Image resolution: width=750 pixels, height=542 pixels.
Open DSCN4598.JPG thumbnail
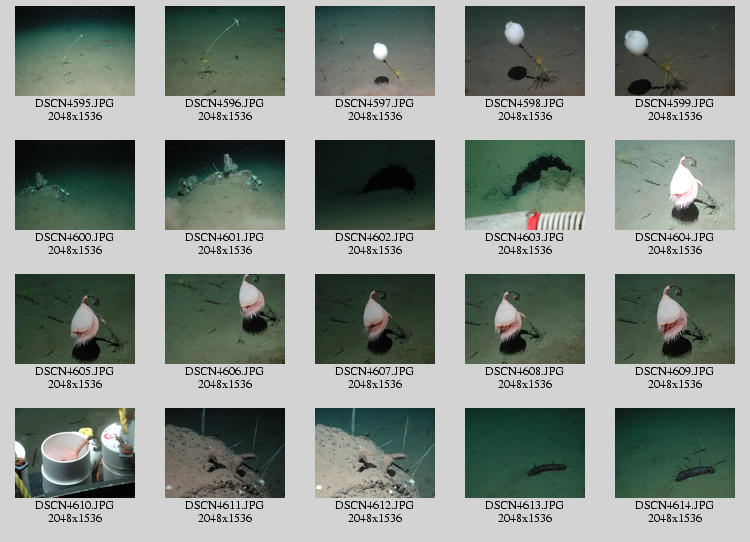pyautogui.click(x=525, y=51)
